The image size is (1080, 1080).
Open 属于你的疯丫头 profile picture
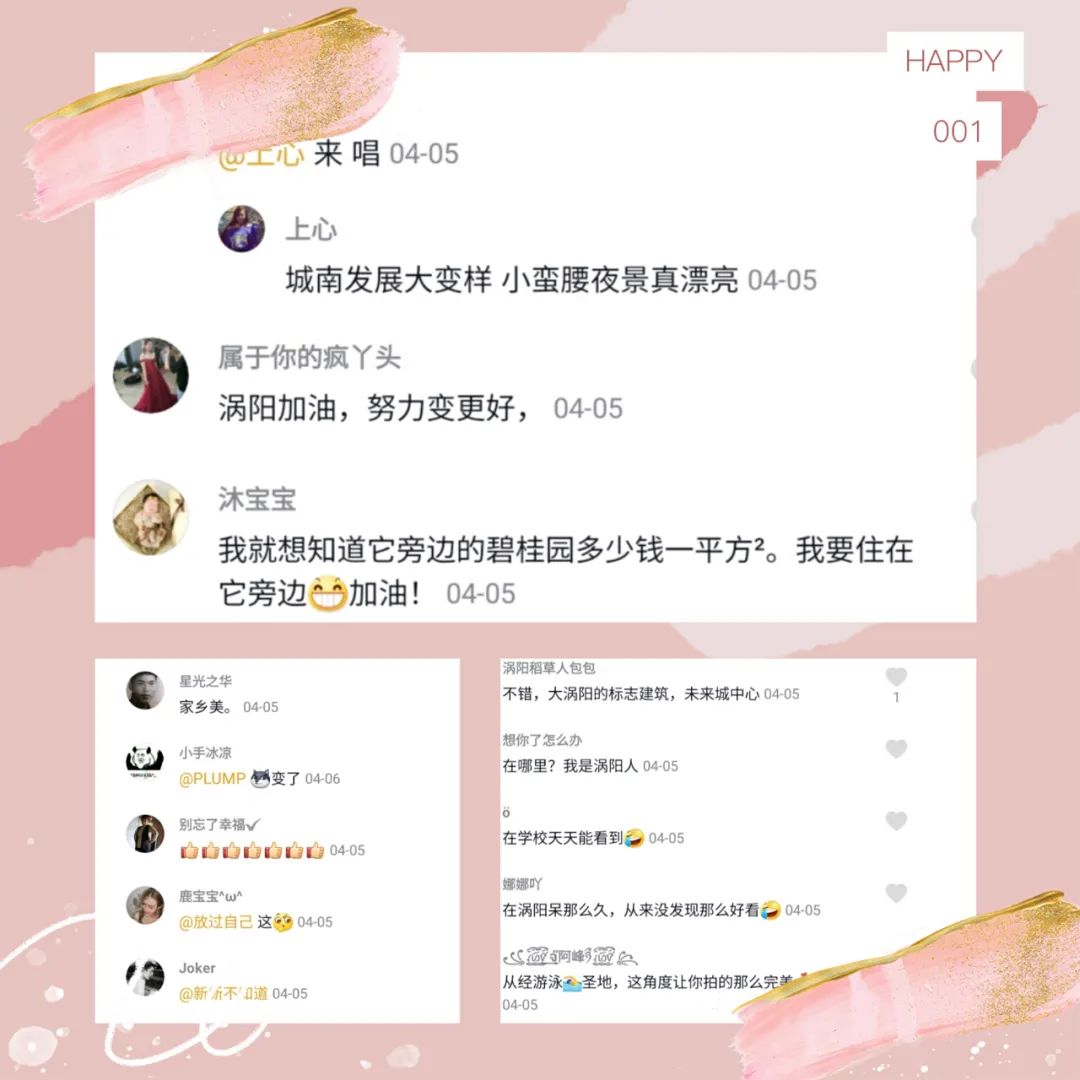(x=151, y=375)
